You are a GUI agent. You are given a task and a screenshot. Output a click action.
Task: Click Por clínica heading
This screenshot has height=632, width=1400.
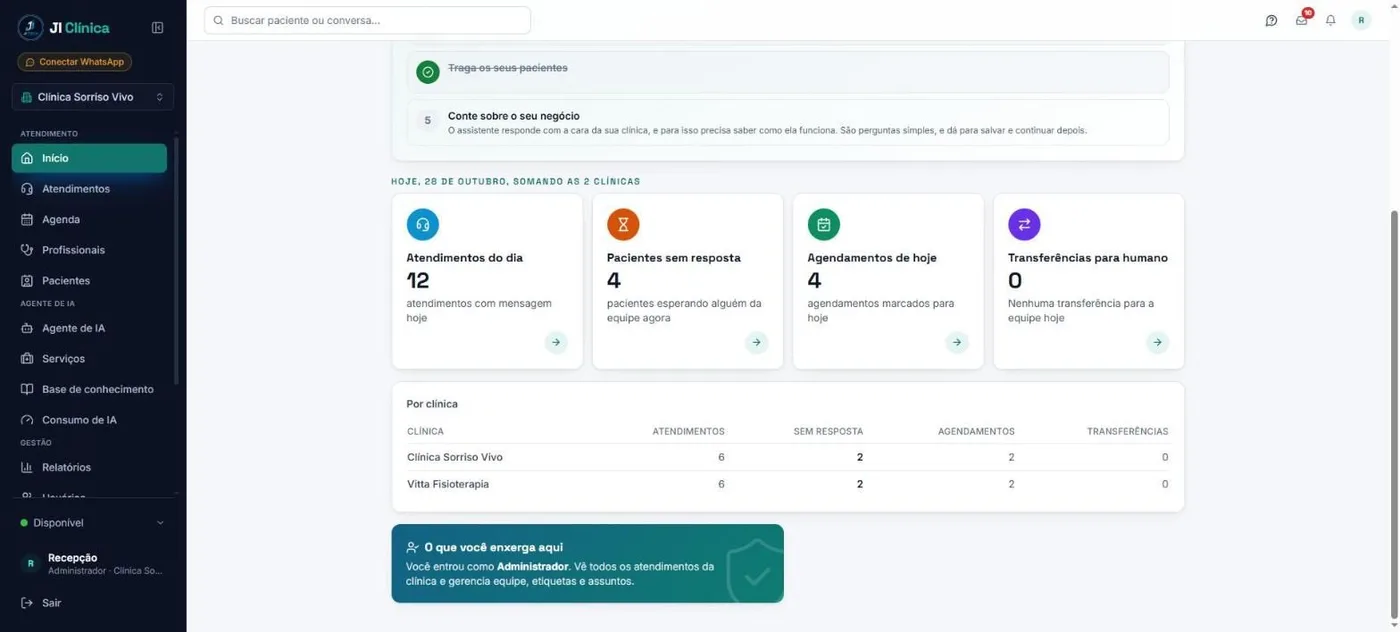[432, 404]
